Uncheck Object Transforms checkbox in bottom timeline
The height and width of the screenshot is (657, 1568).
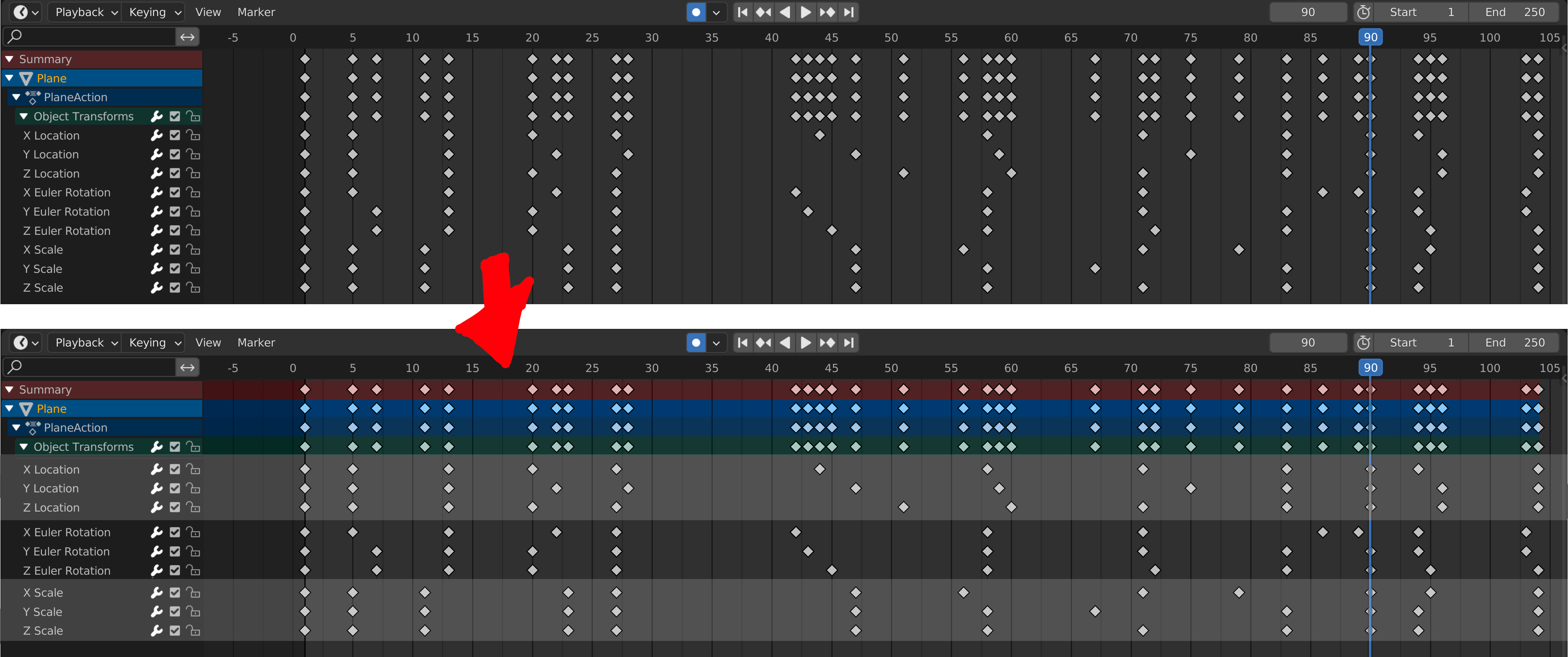click(x=175, y=447)
